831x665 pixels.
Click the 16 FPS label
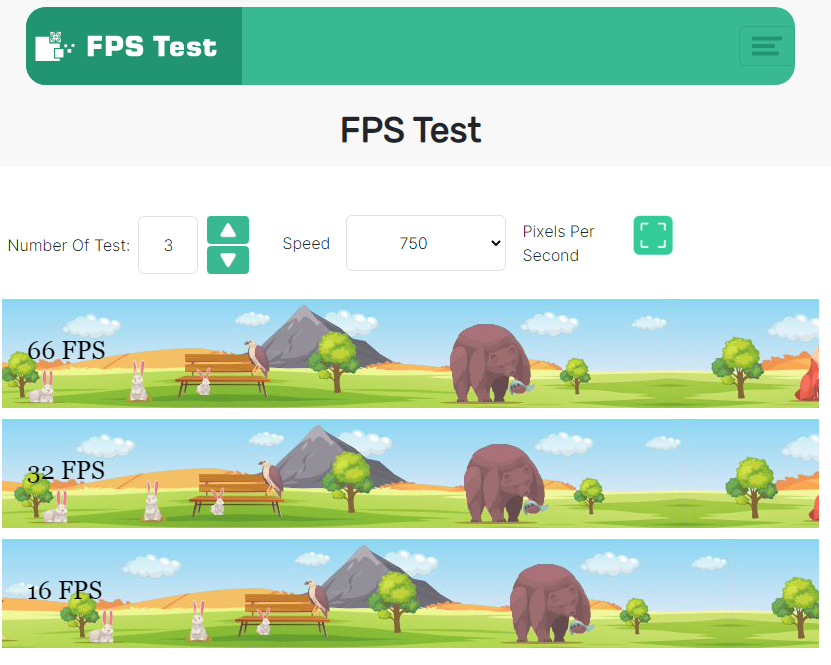[65, 590]
